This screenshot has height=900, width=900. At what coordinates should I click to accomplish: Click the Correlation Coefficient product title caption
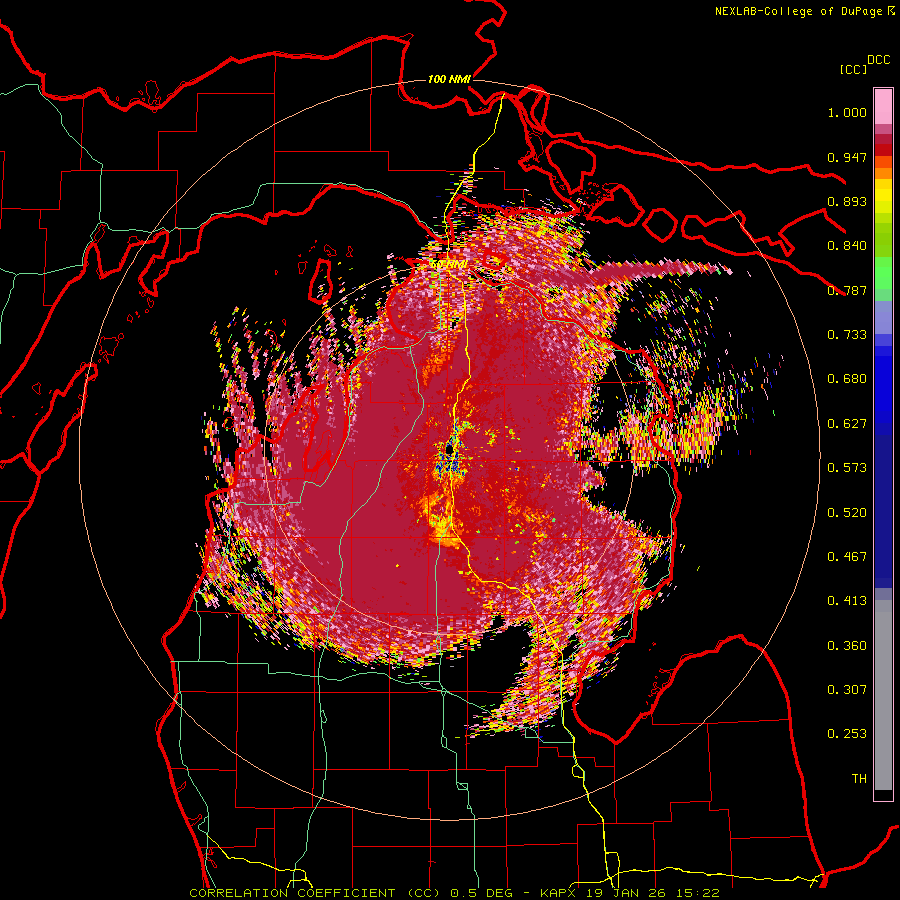[454, 893]
